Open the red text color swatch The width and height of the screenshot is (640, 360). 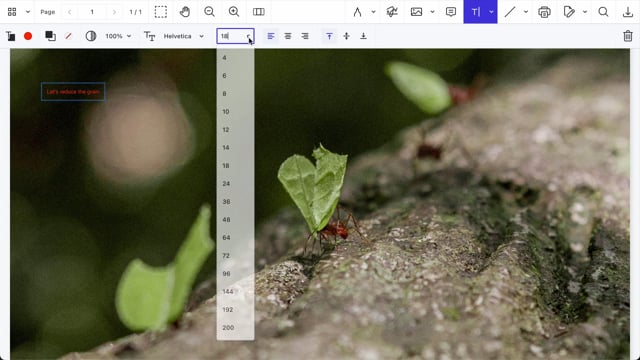(28, 36)
